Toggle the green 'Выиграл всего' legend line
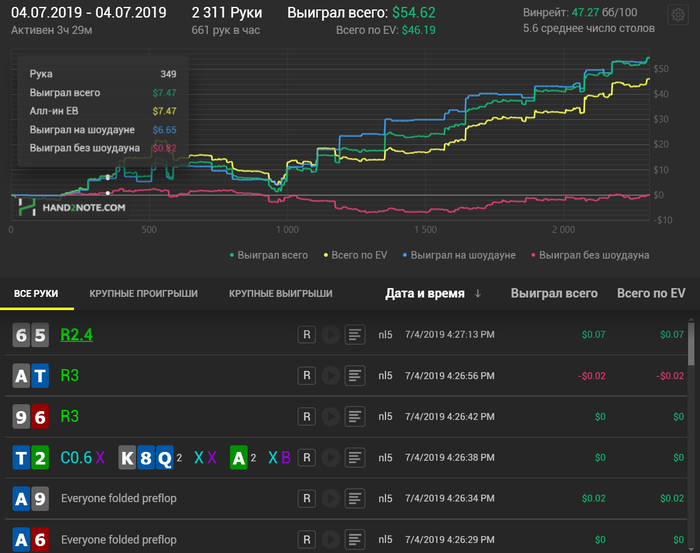Screen dimensions: 700x553 [x=270, y=255]
